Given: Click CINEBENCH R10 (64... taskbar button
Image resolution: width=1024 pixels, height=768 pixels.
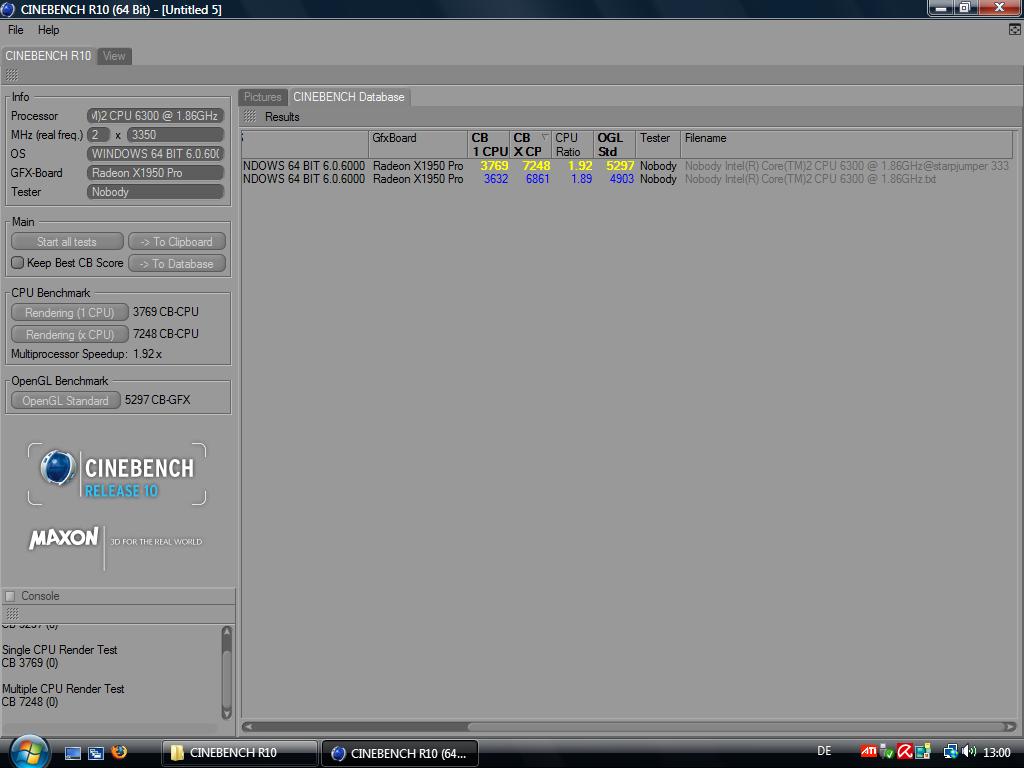Looking at the screenshot, I should coord(400,753).
